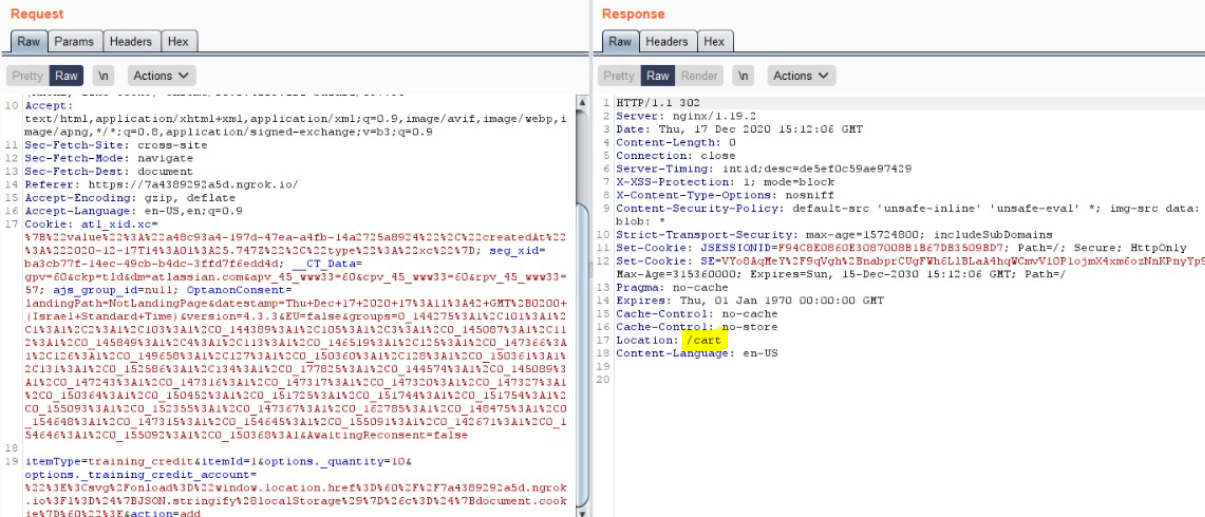Click the highlighted /cart Location value
This screenshot has width=1205, height=517.
click(698, 341)
